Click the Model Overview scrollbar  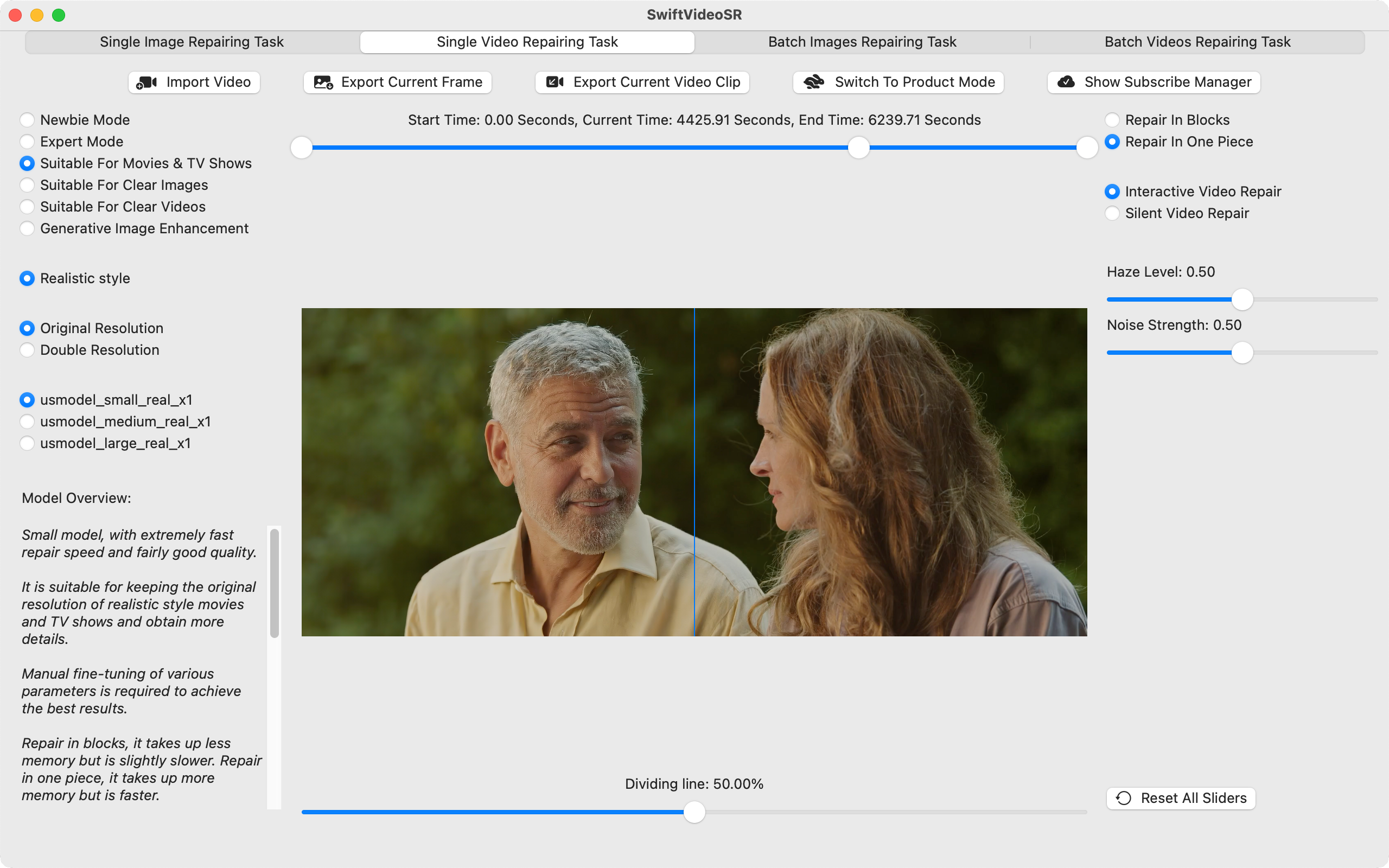pyautogui.click(x=275, y=583)
